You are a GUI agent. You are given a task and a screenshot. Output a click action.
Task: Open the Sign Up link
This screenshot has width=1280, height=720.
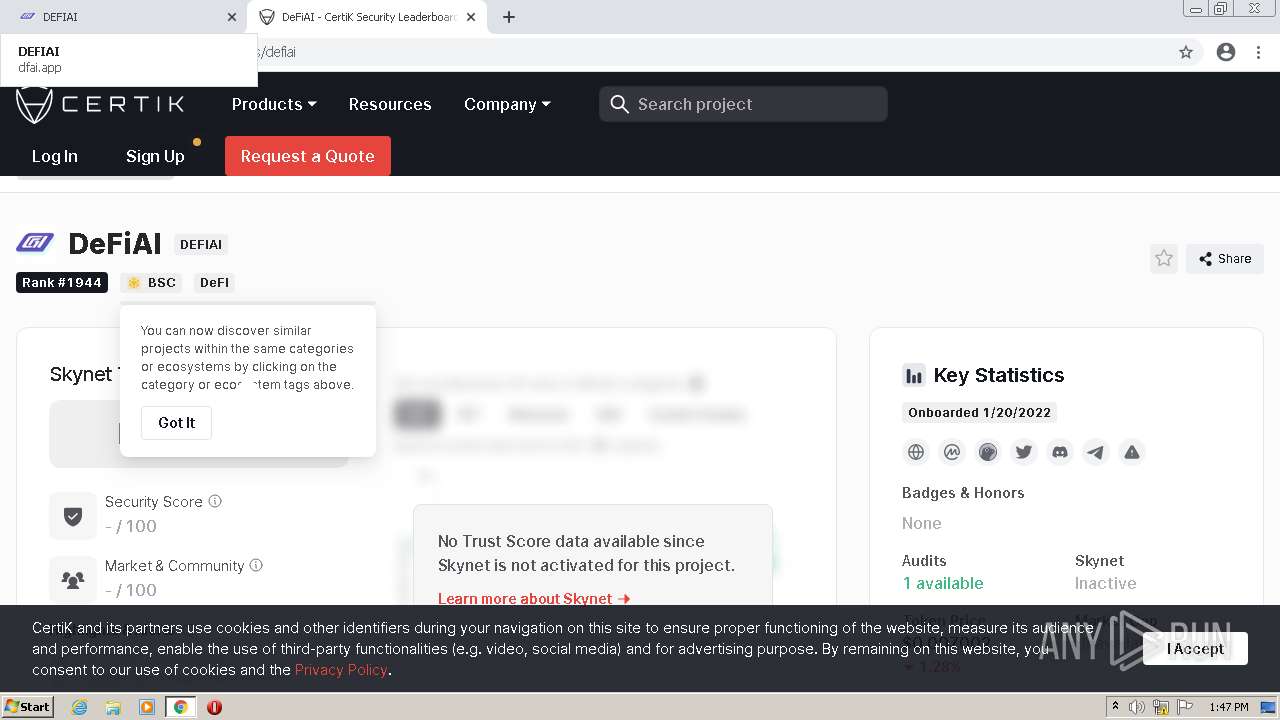pos(155,156)
